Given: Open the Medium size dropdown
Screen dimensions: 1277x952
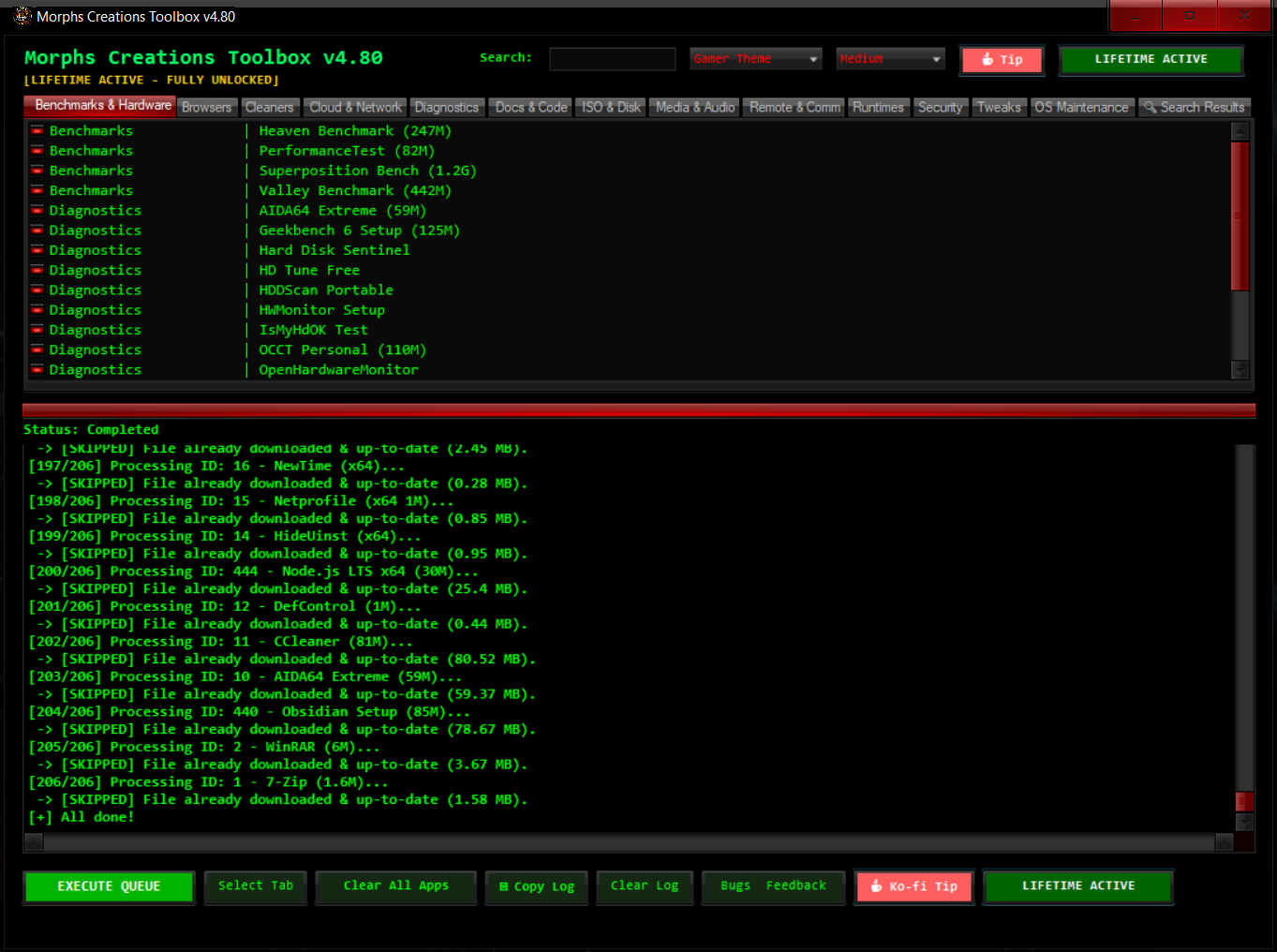Looking at the screenshot, I should pos(890,59).
